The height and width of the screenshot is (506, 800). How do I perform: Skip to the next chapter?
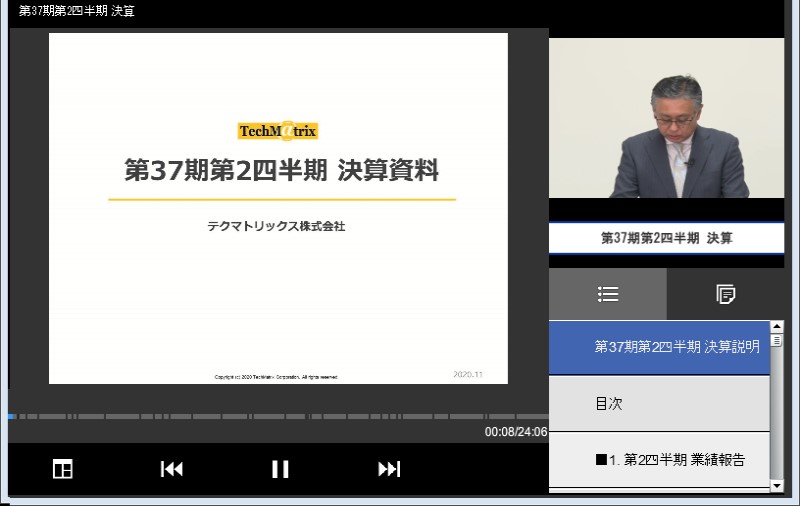(389, 469)
